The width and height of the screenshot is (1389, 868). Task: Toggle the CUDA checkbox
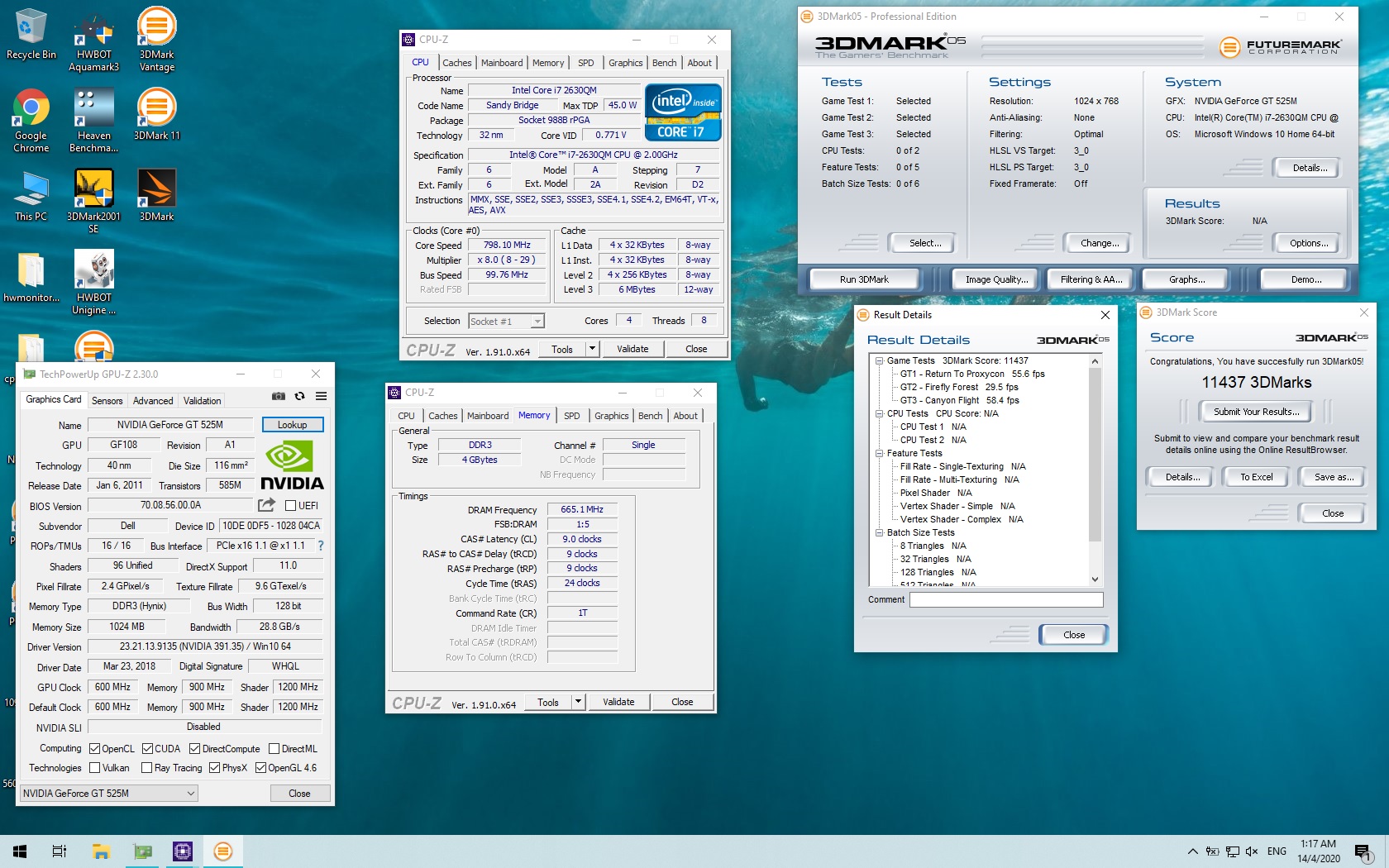[147, 748]
